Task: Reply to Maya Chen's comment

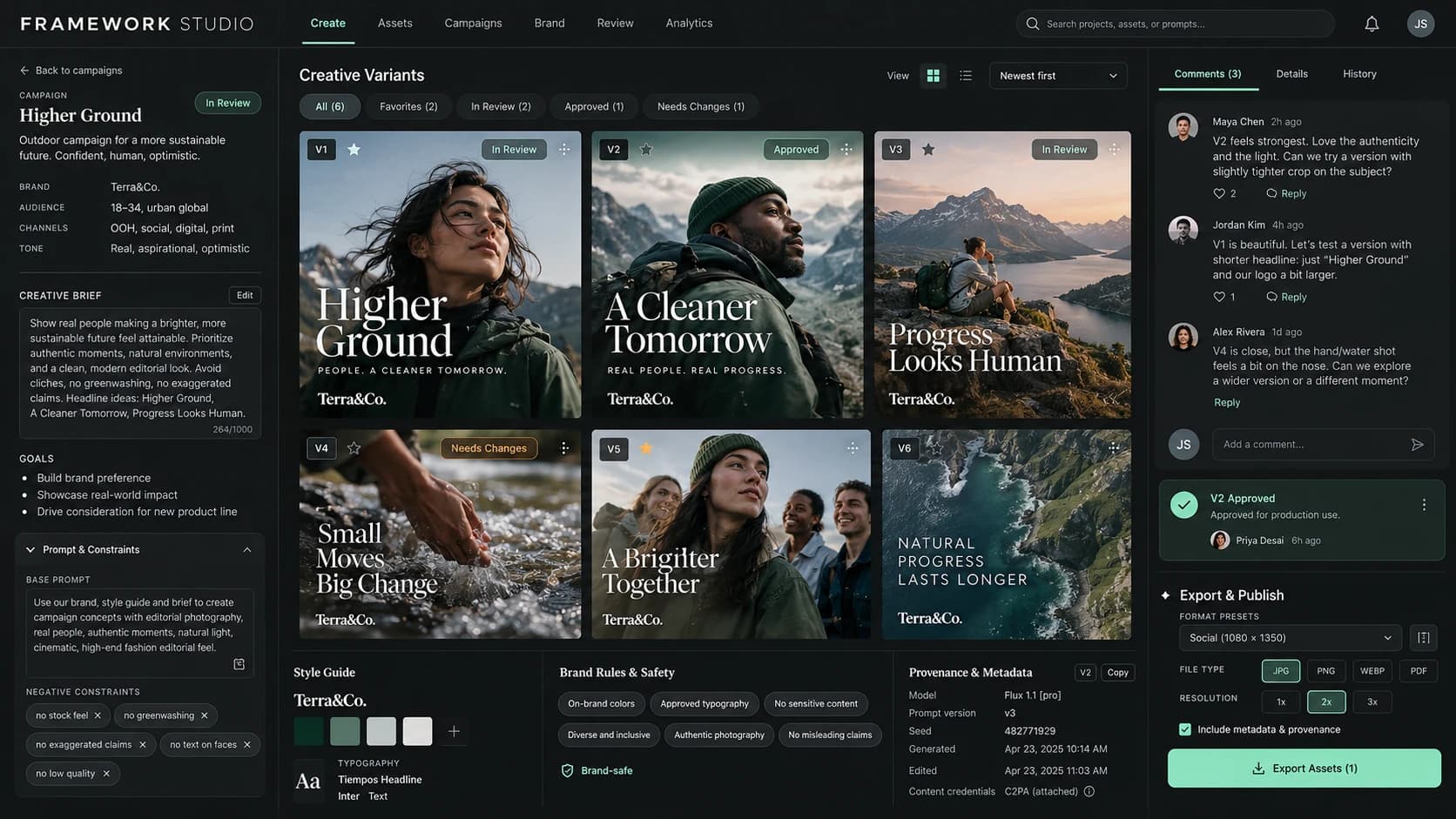Action: coord(1286,193)
